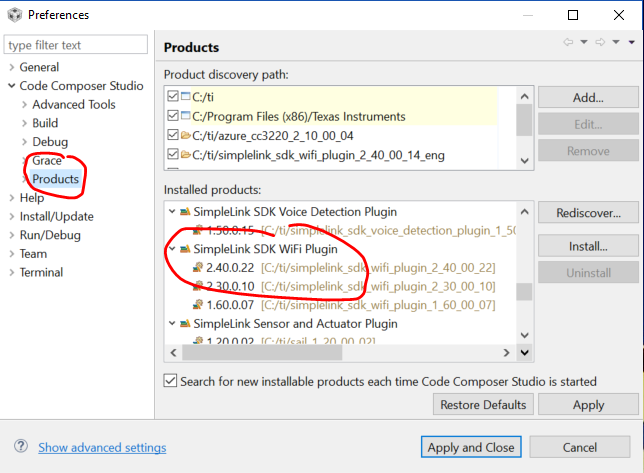644x473 pixels.
Task: Click the back navigation arrow icon
Action: tap(569, 42)
